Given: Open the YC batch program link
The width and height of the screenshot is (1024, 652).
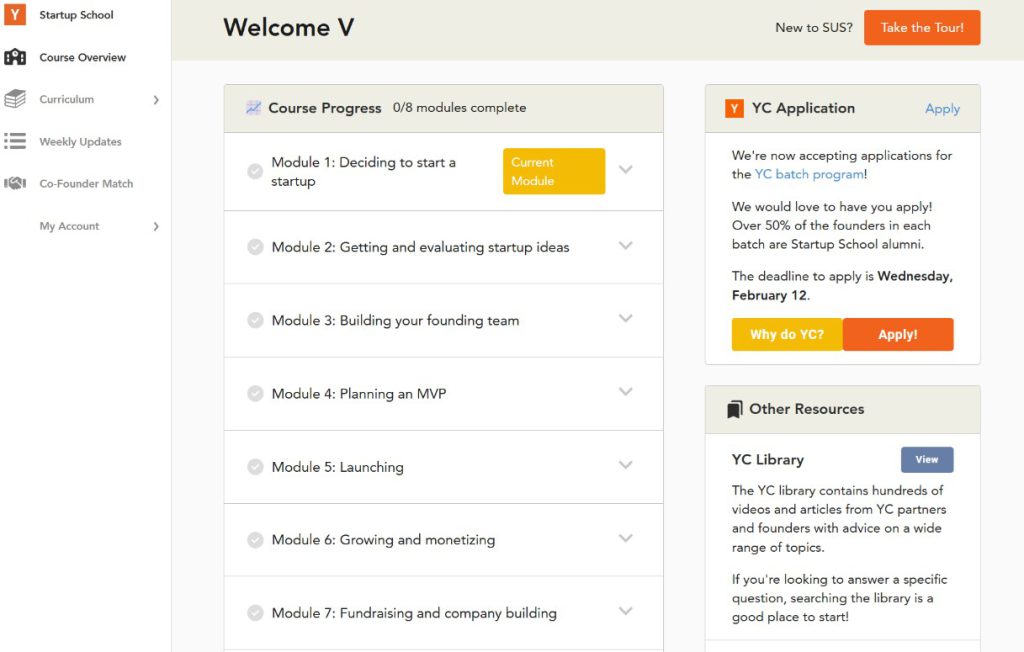Looking at the screenshot, I should coord(808,174).
